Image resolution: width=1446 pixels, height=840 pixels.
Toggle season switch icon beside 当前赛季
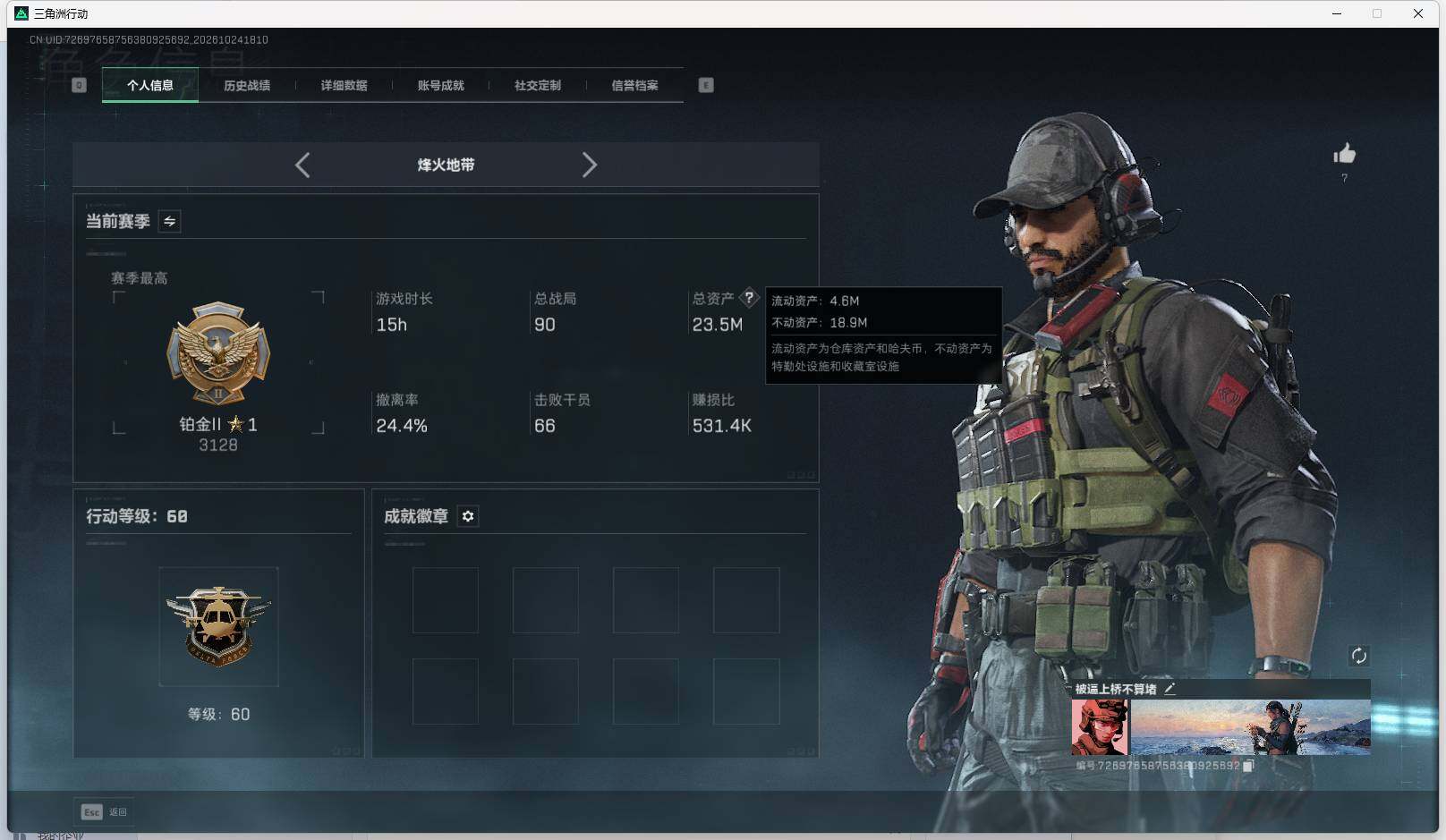[x=170, y=221]
